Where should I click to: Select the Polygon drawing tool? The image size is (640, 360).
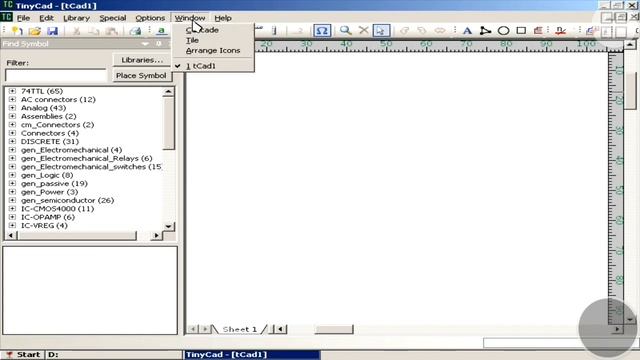485,31
